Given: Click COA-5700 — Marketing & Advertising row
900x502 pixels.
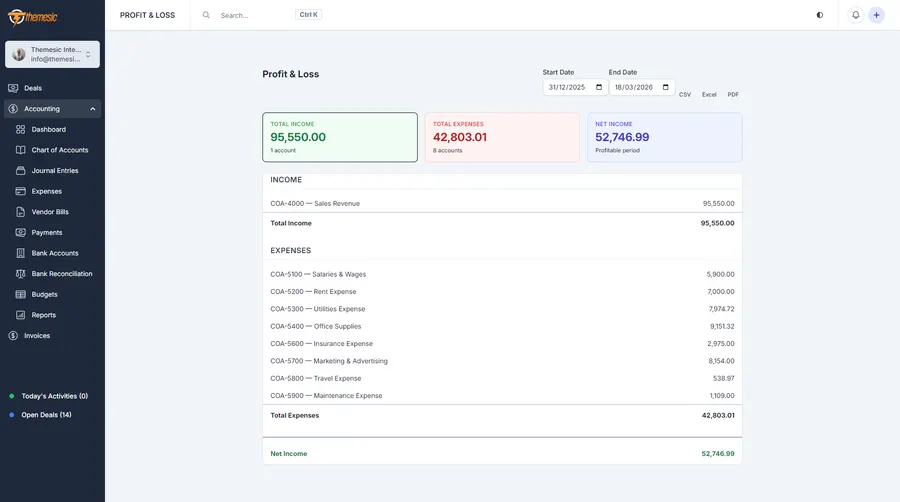Looking at the screenshot, I should tap(502, 361).
